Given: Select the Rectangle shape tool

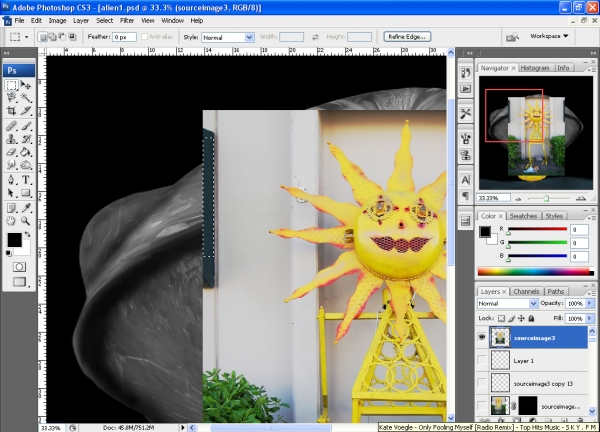Looking at the screenshot, I should [x=26, y=192].
